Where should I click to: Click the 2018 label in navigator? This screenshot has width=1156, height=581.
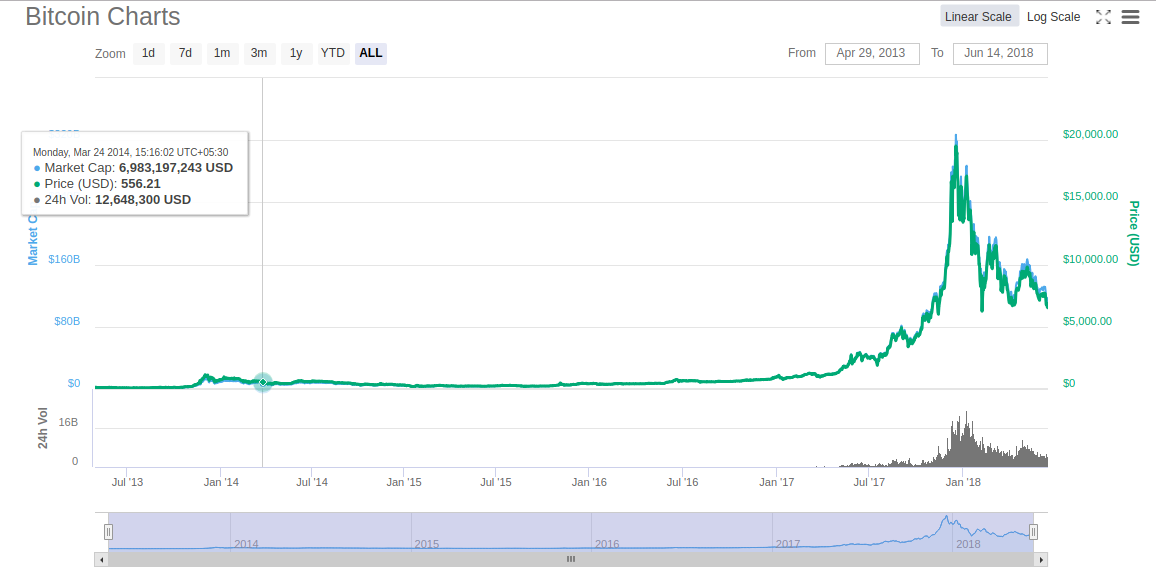tap(968, 544)
